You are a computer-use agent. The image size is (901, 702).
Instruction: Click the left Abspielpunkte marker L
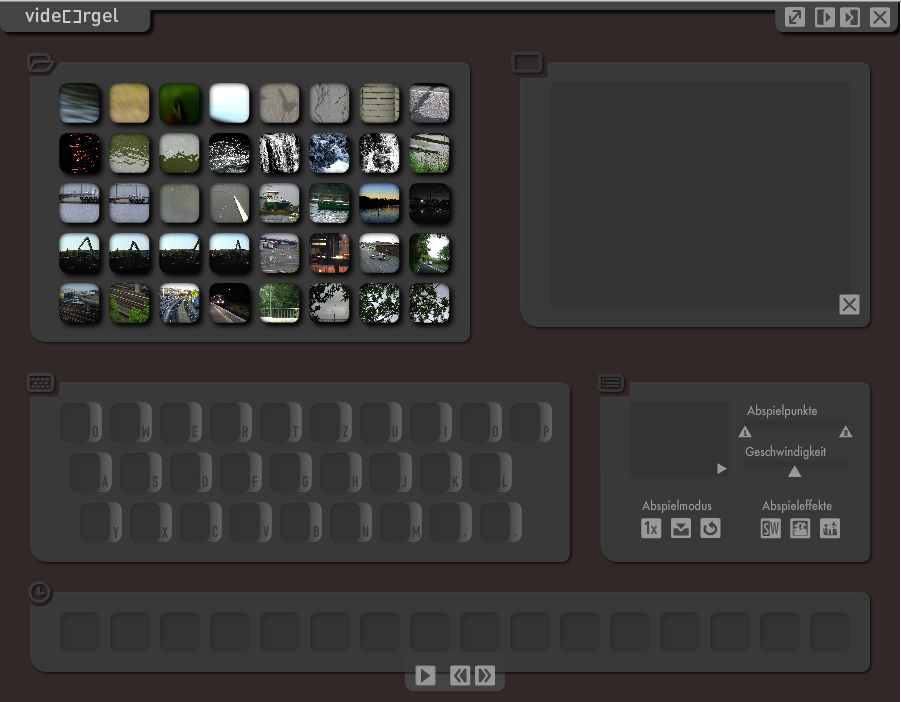pos(745,432)
